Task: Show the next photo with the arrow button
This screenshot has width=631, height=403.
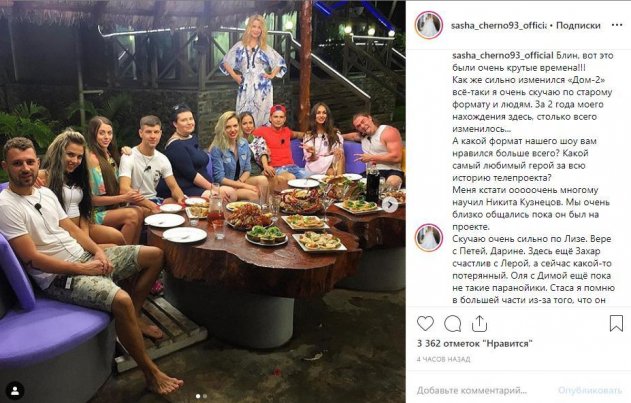Action: click(390, 205)
